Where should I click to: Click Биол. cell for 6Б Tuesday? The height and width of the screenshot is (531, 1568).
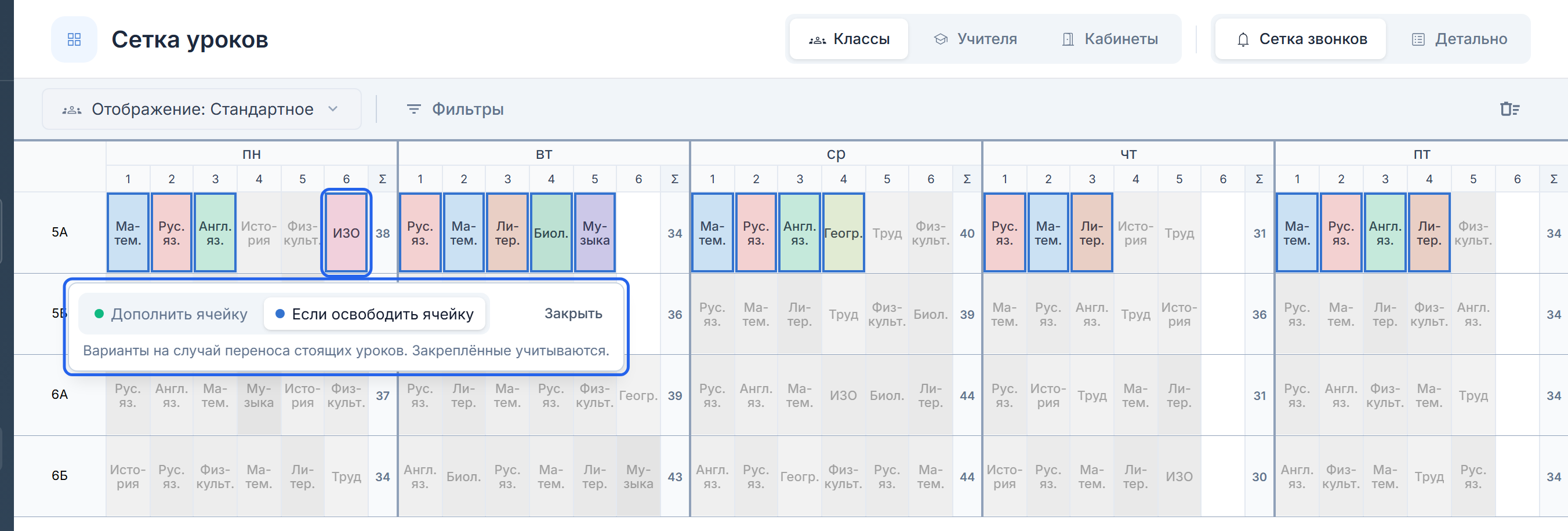[x=463, y=477]
